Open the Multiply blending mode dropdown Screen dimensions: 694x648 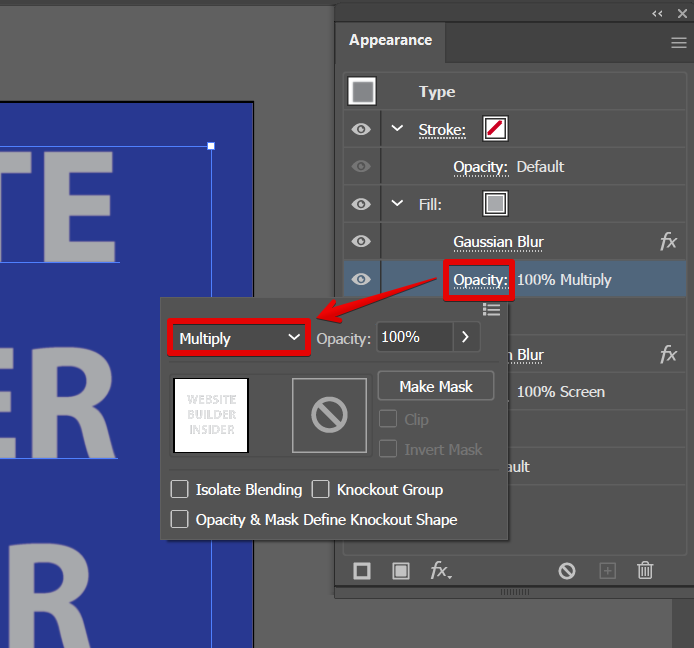[x=238, y=338]
